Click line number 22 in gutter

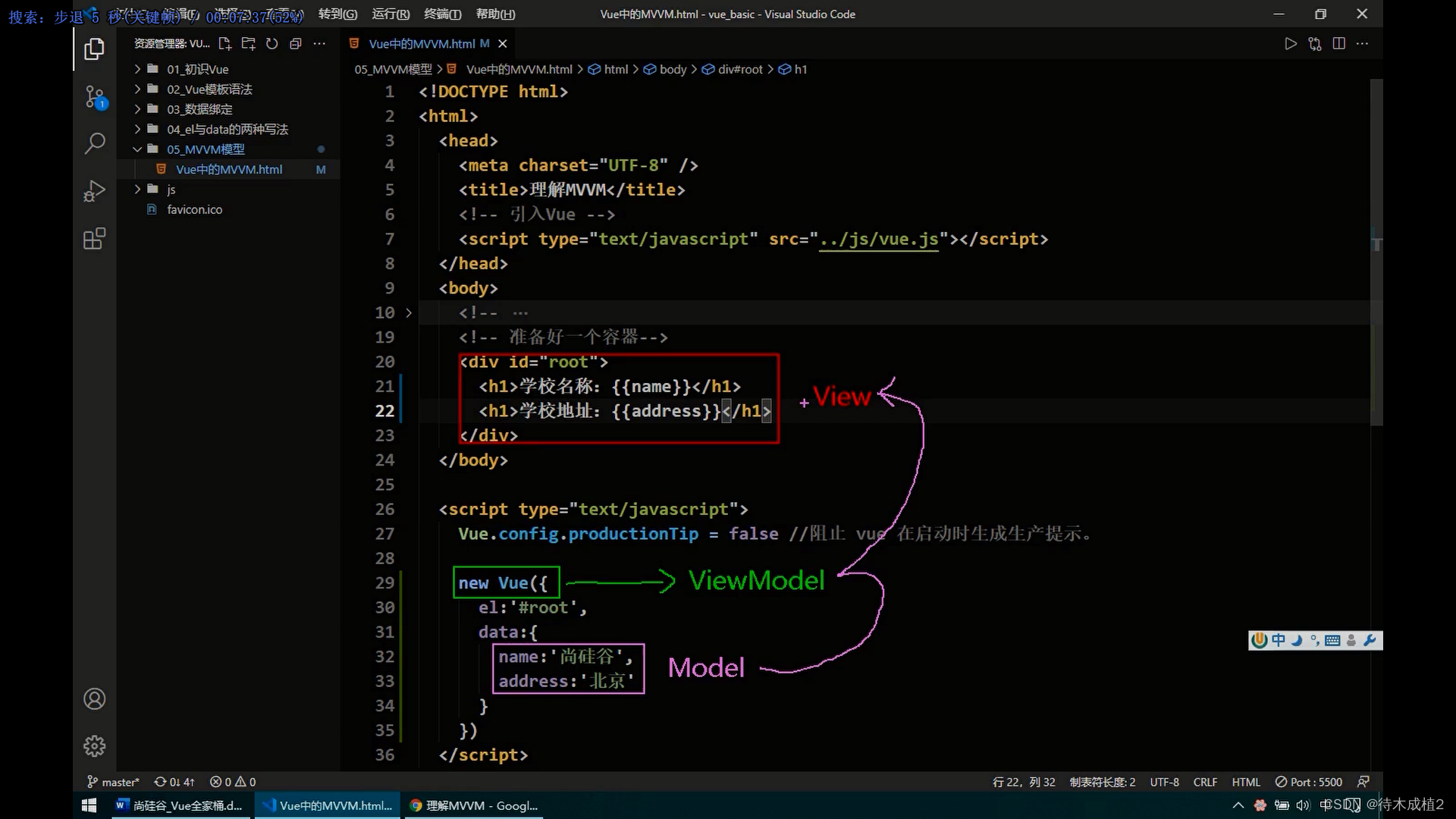[x=384, y=411]
